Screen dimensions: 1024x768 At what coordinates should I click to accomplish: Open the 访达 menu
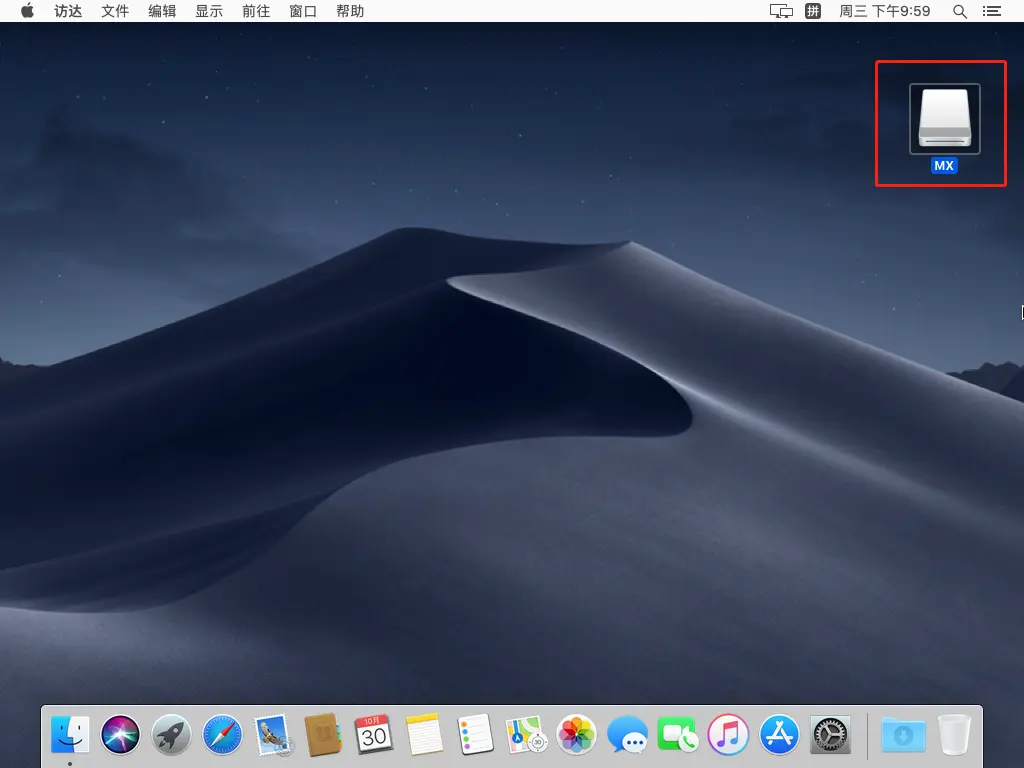point(68,11)
